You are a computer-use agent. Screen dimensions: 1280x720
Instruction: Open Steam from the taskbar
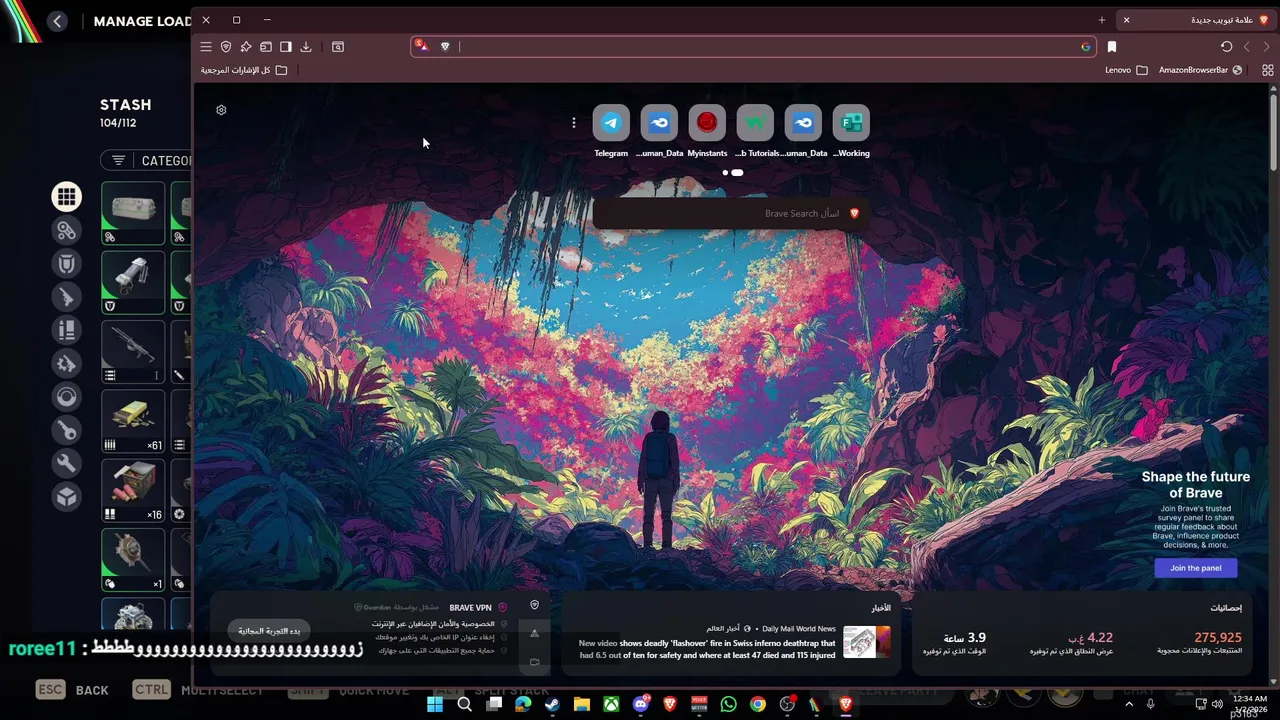point(552,704)
